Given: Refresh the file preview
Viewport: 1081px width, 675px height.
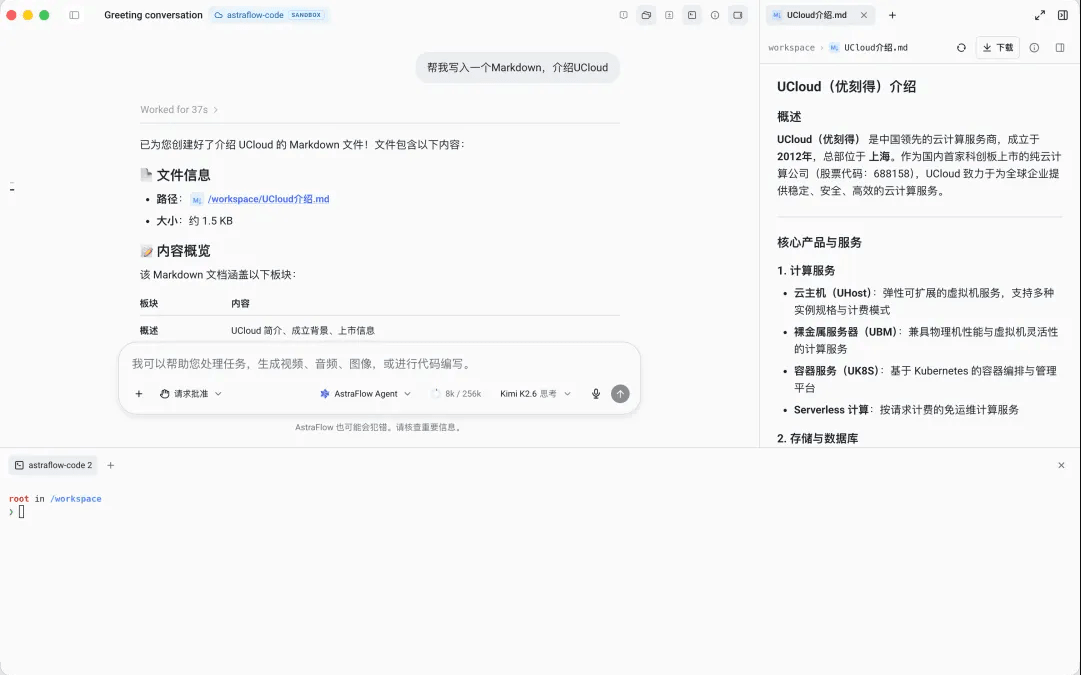Looking at the screenshot, I should (961, 48).
